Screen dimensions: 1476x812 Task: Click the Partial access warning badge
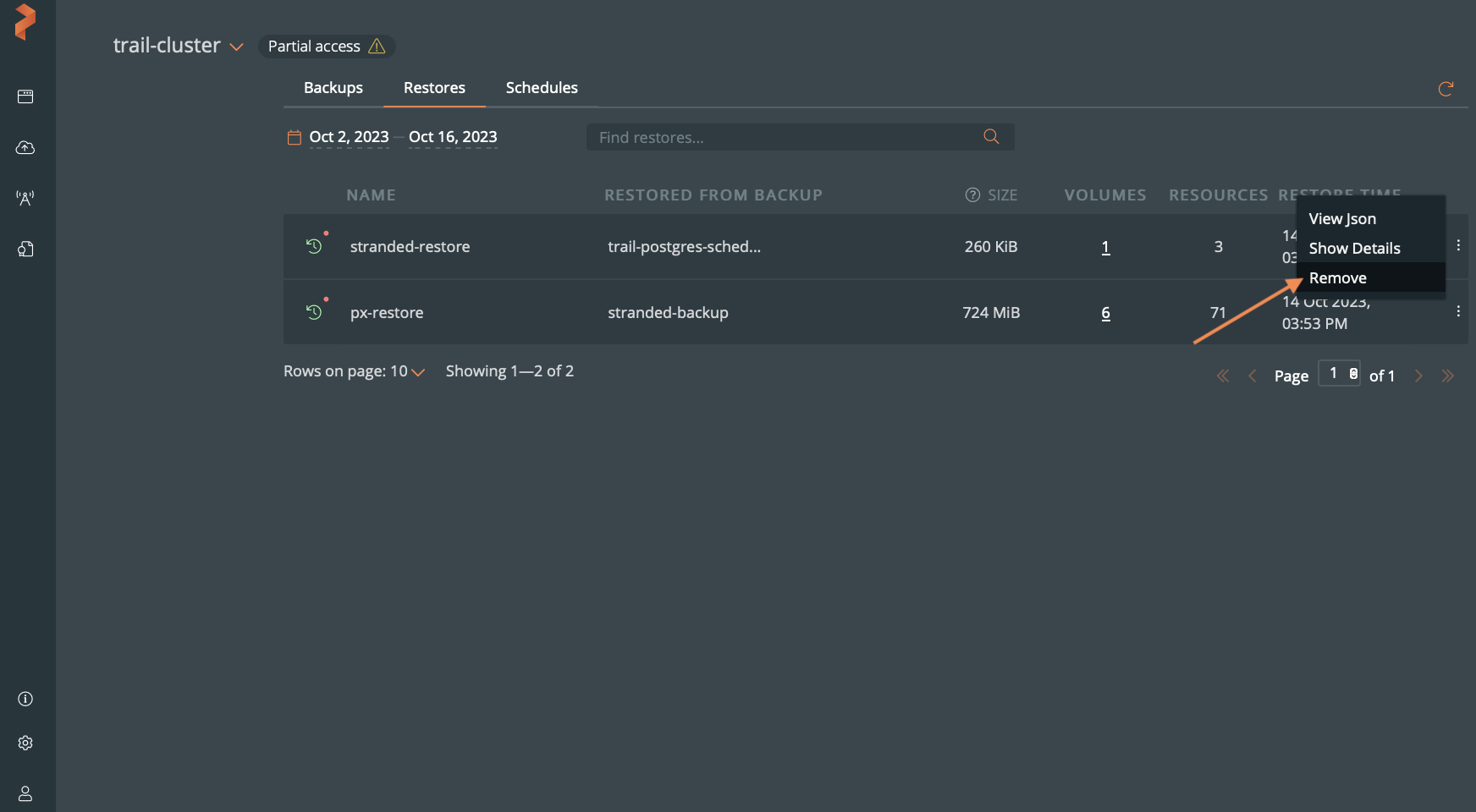point(326,47)
